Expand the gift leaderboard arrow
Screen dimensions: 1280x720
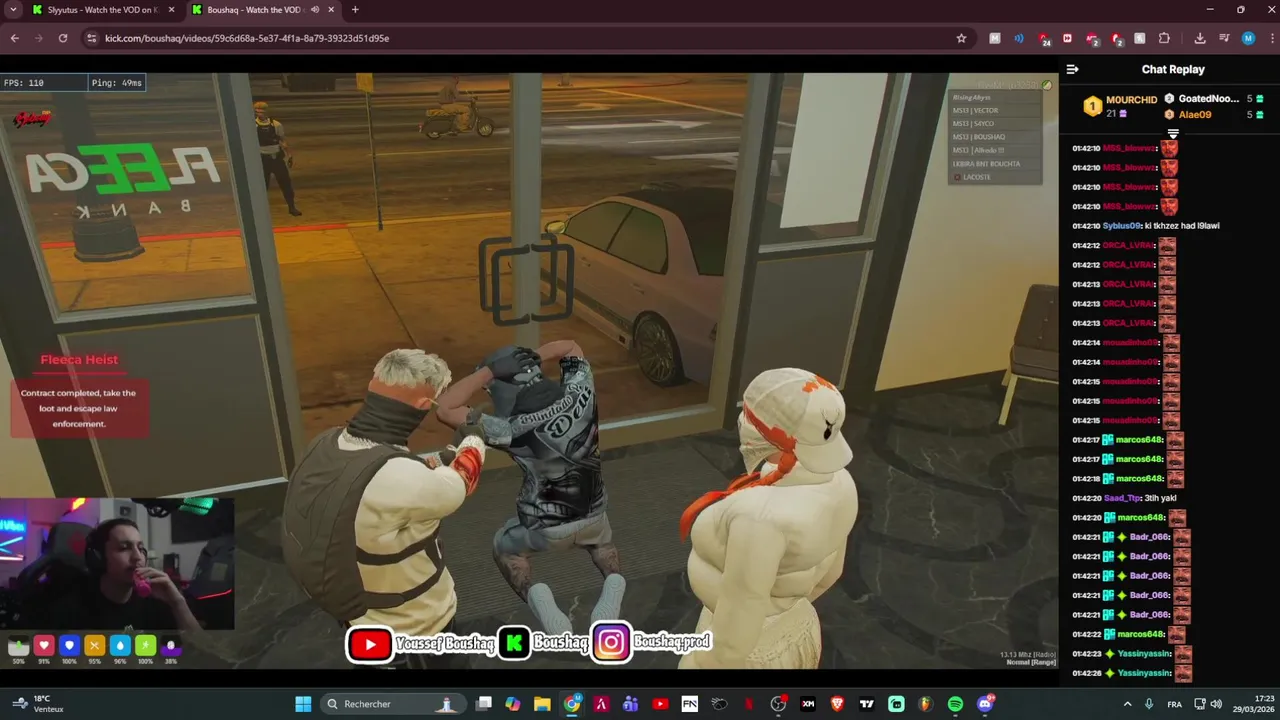[1173, 133]
